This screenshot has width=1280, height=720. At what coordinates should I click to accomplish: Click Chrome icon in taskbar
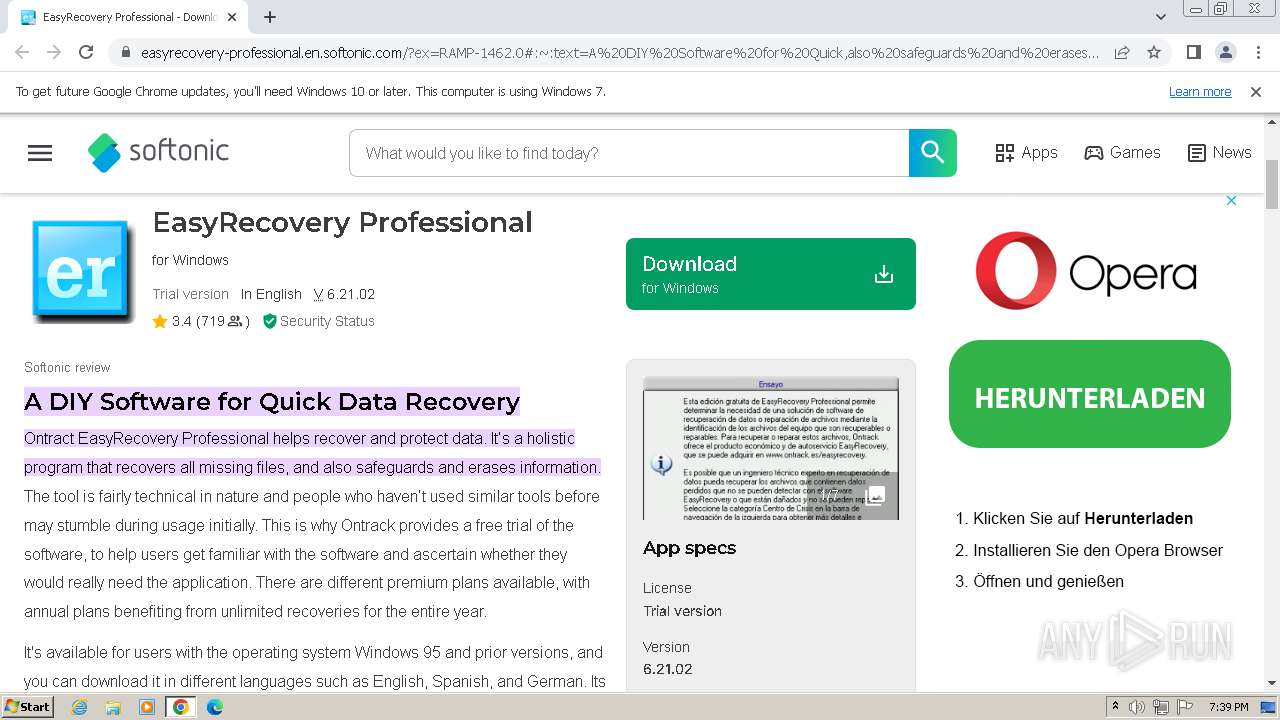click(x=181, y=707)
